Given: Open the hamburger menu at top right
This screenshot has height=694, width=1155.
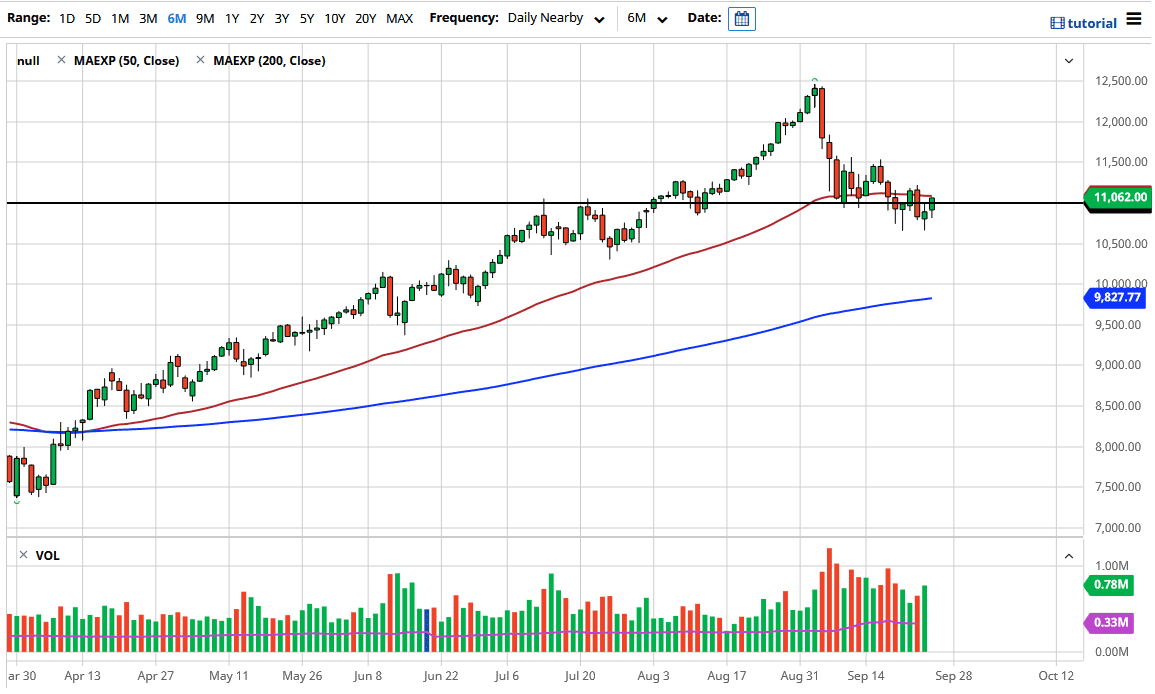Looking at the screenshot, I should click(x=1134, y=17).
